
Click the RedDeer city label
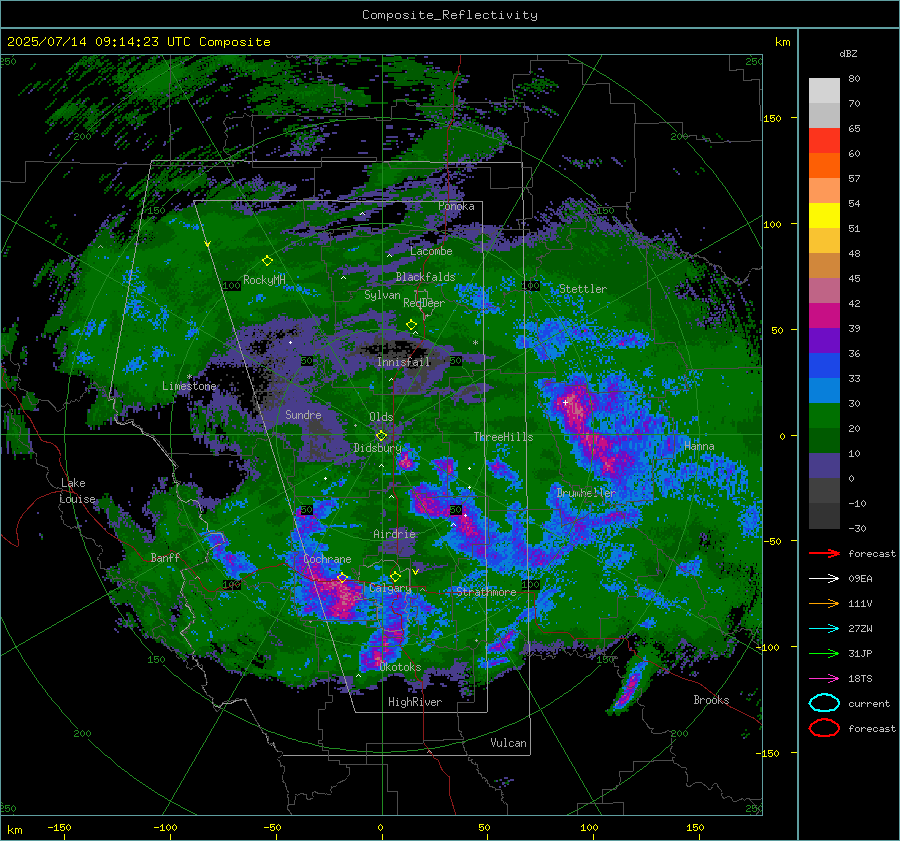[424, 303]
